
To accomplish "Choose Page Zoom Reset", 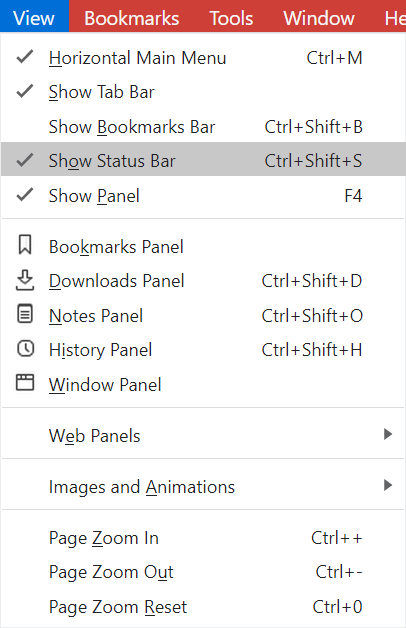I will point(203,606).
